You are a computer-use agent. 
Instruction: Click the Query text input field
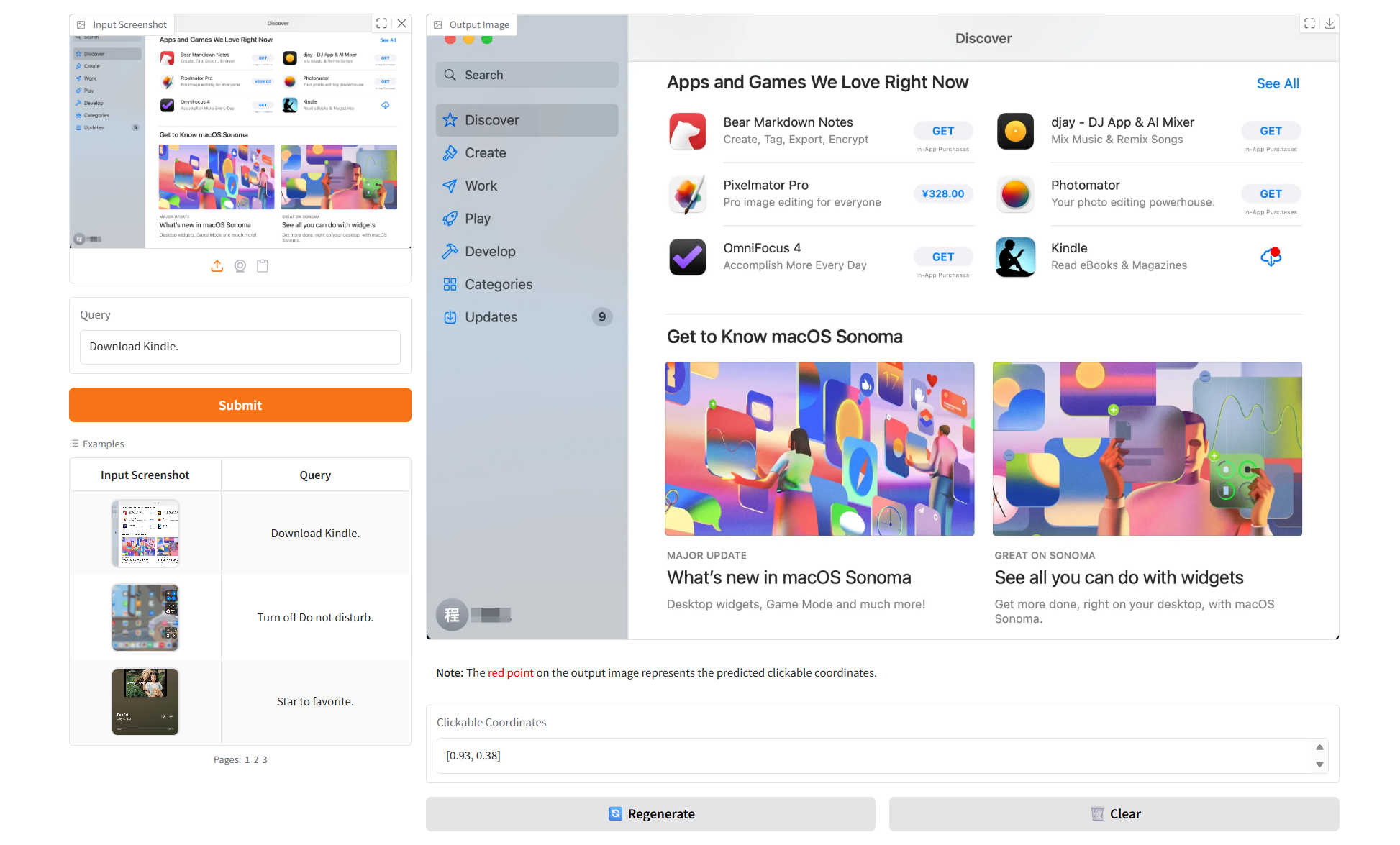240,347
